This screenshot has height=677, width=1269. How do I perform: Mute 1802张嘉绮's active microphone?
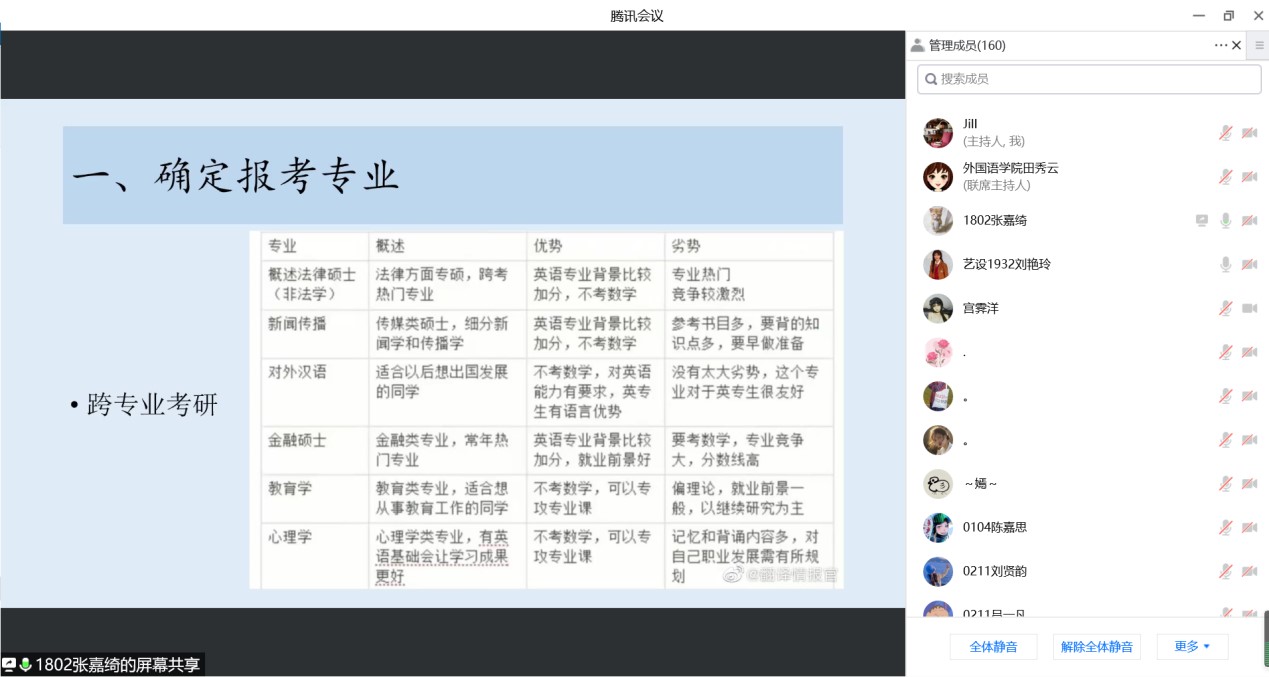(1225, 221)
